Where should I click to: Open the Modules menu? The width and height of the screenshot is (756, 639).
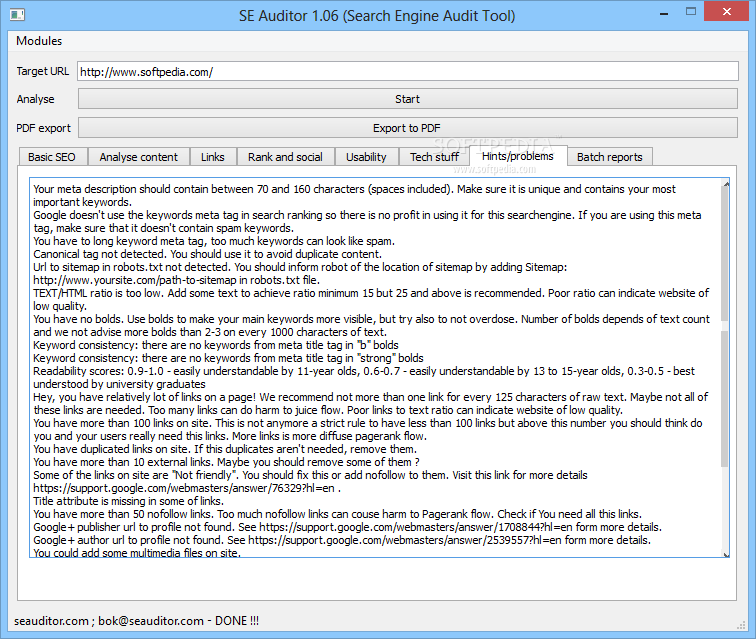(39, 41)
